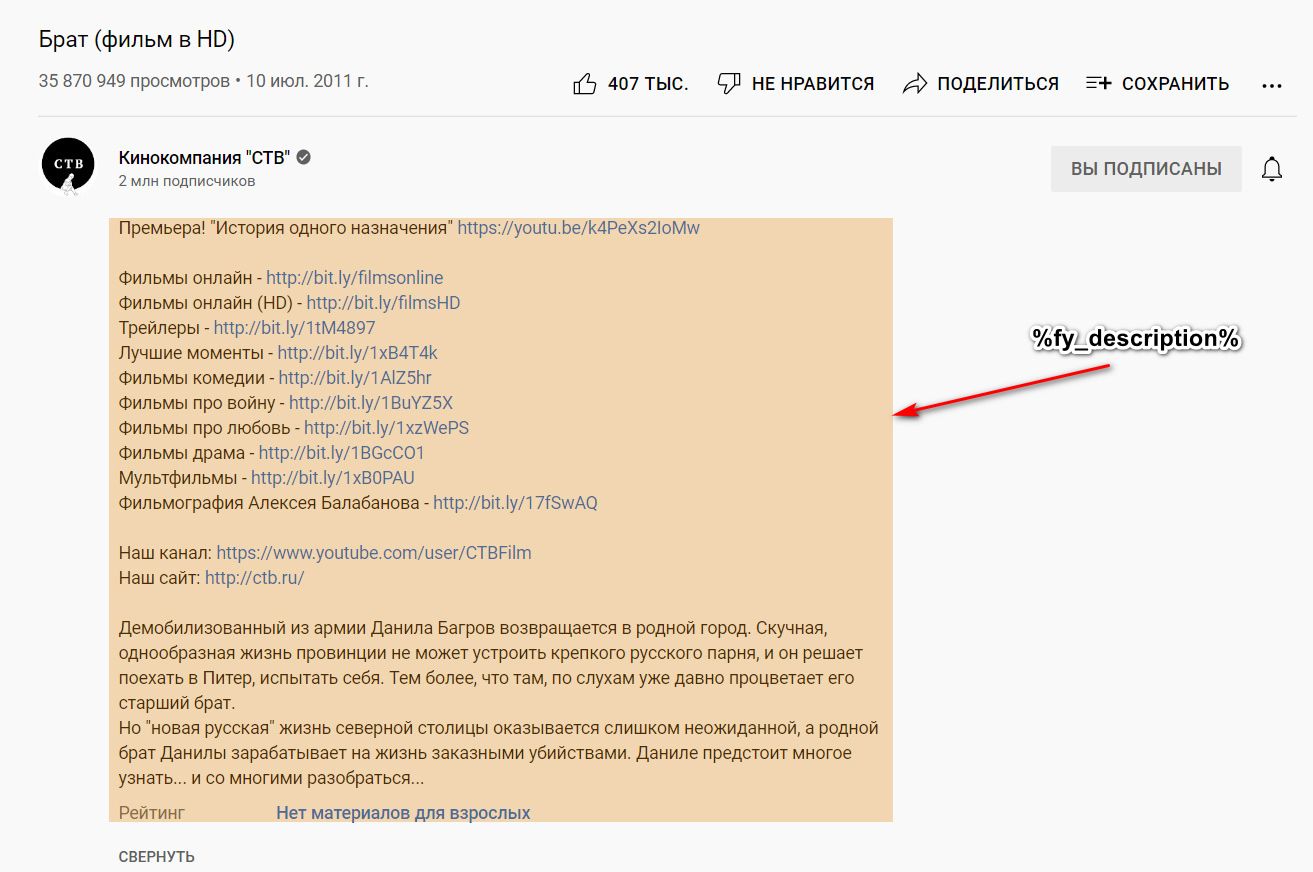Open the Мультфильмы link bit.ly/1xB0PAU
The image size is (1313, 872).
333,478
